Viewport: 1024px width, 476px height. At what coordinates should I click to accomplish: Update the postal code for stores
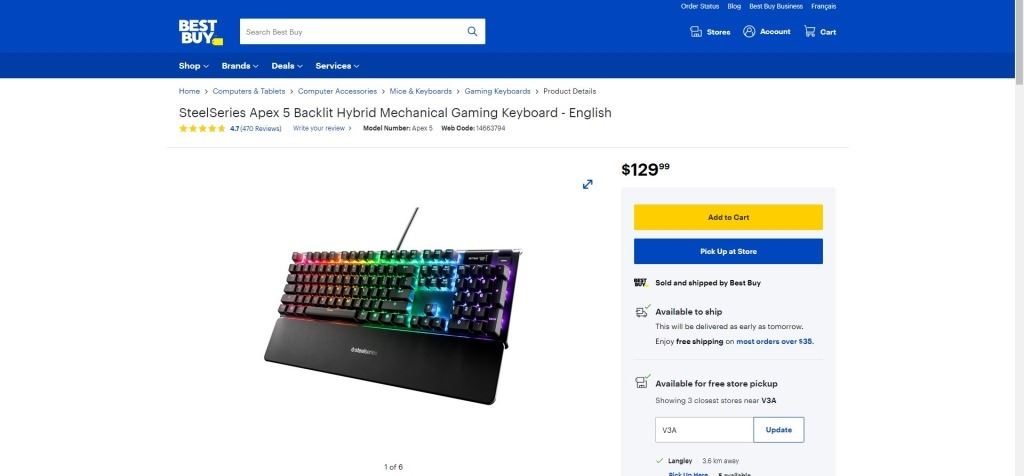click(x=778, y=430)
